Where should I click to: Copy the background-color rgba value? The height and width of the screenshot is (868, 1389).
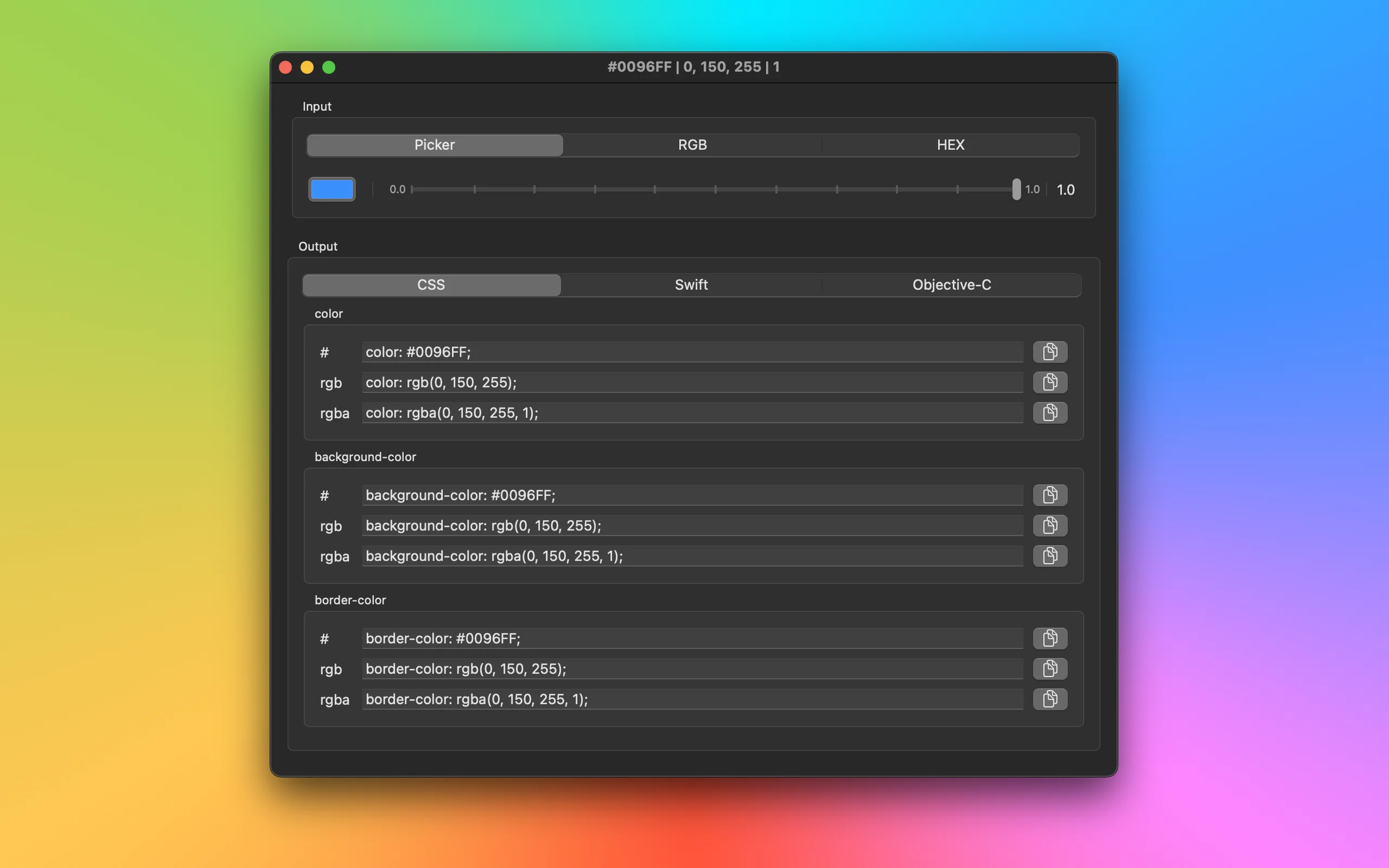pyautogui.click(x=1050, y=556)
